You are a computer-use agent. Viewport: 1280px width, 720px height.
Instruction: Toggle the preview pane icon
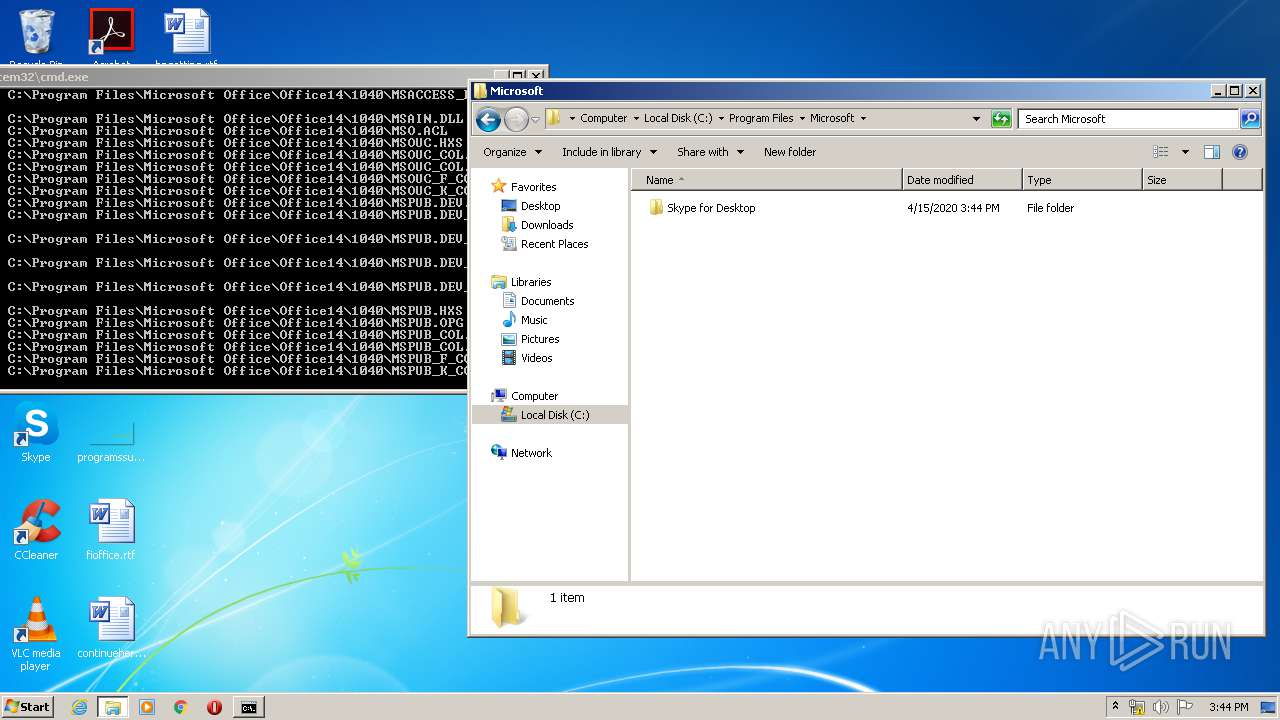(x=1212, y=152)
